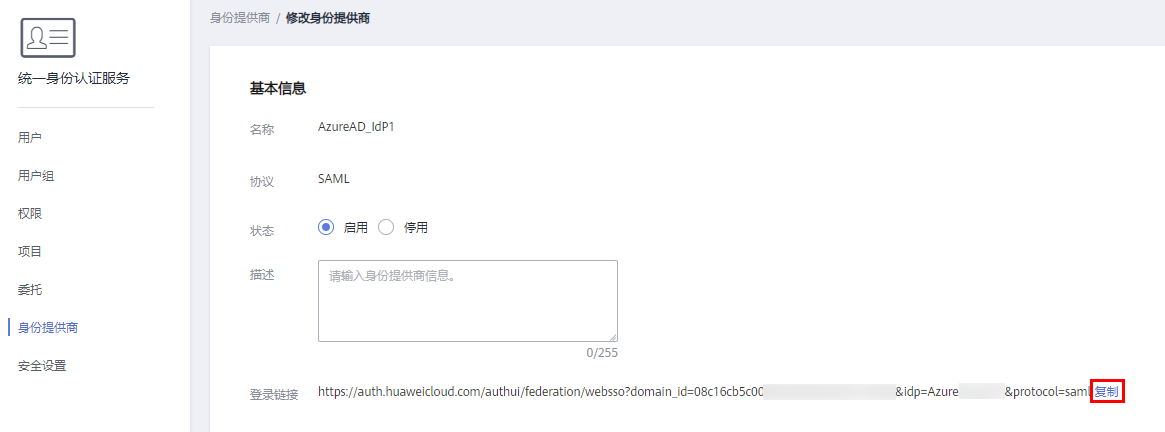Click the huaweicloud login link URL text
This screenshot has width=1165, height=432.
[x=704, y=391]
